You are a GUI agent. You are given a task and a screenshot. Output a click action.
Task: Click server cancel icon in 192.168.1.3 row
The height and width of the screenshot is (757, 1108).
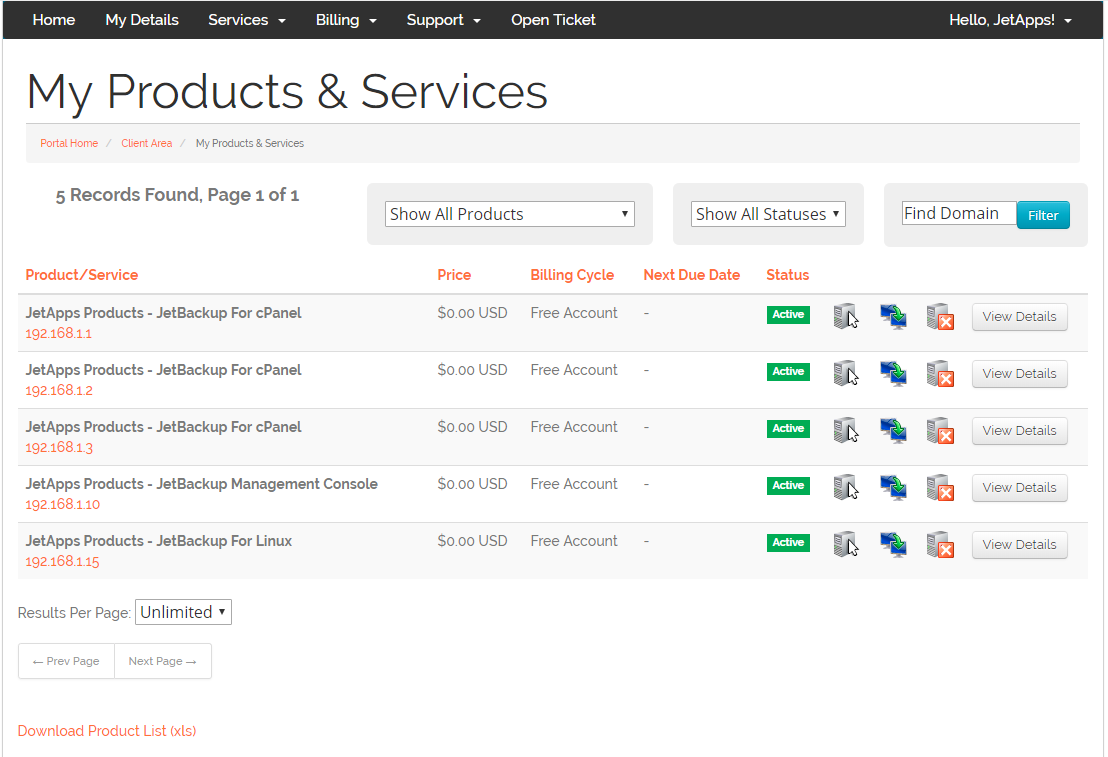tap(941, 430)
